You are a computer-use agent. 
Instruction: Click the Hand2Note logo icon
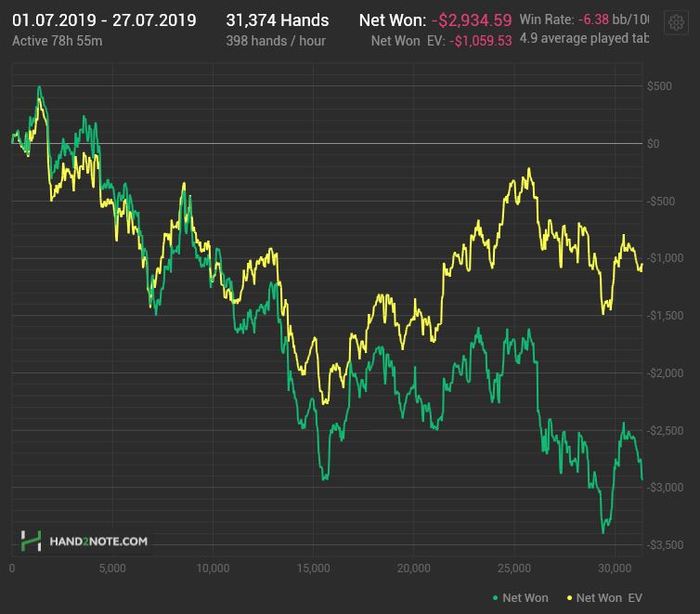pos(32,541)
